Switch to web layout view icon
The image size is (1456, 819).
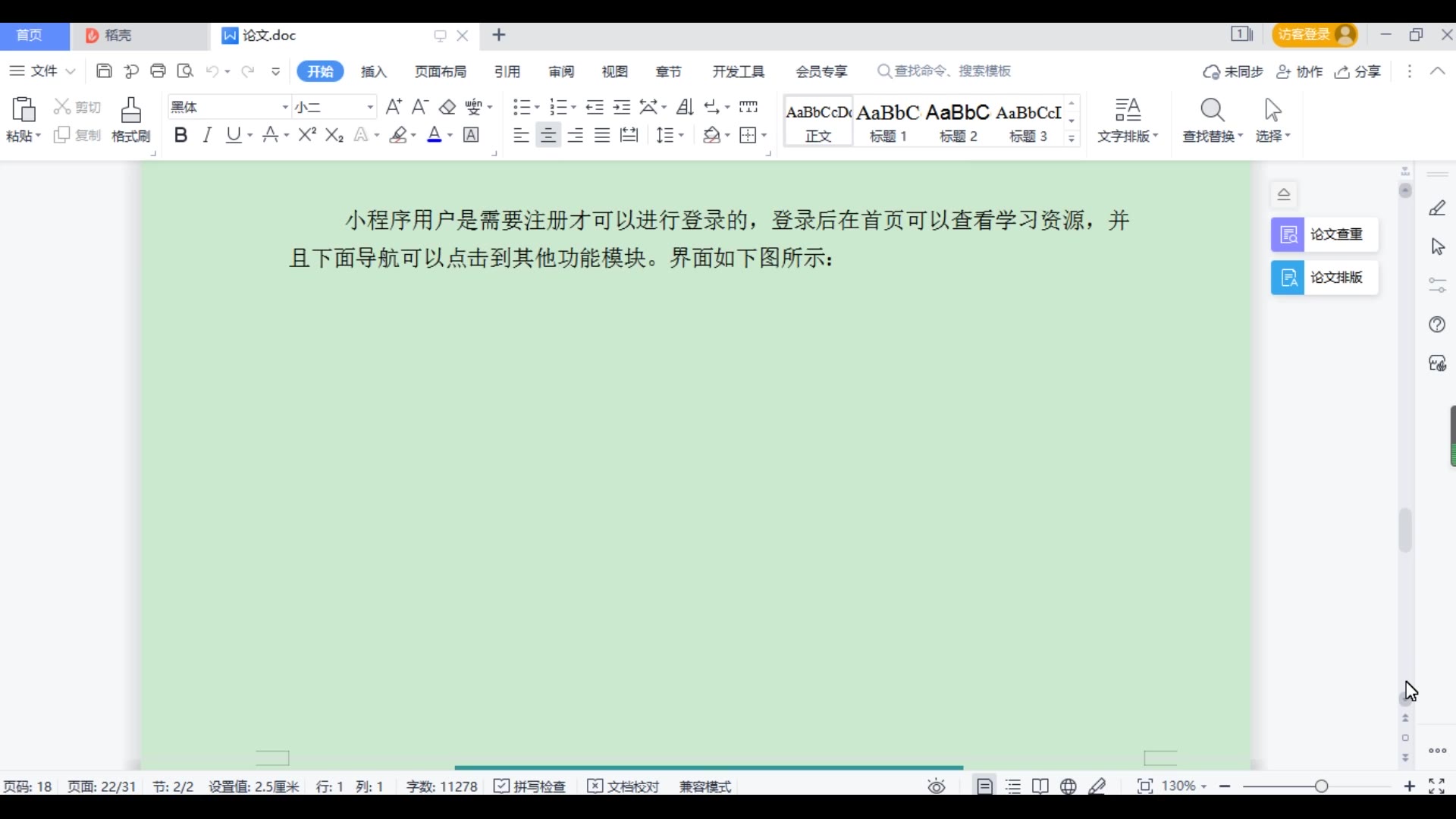click(x=1068, y=786)
